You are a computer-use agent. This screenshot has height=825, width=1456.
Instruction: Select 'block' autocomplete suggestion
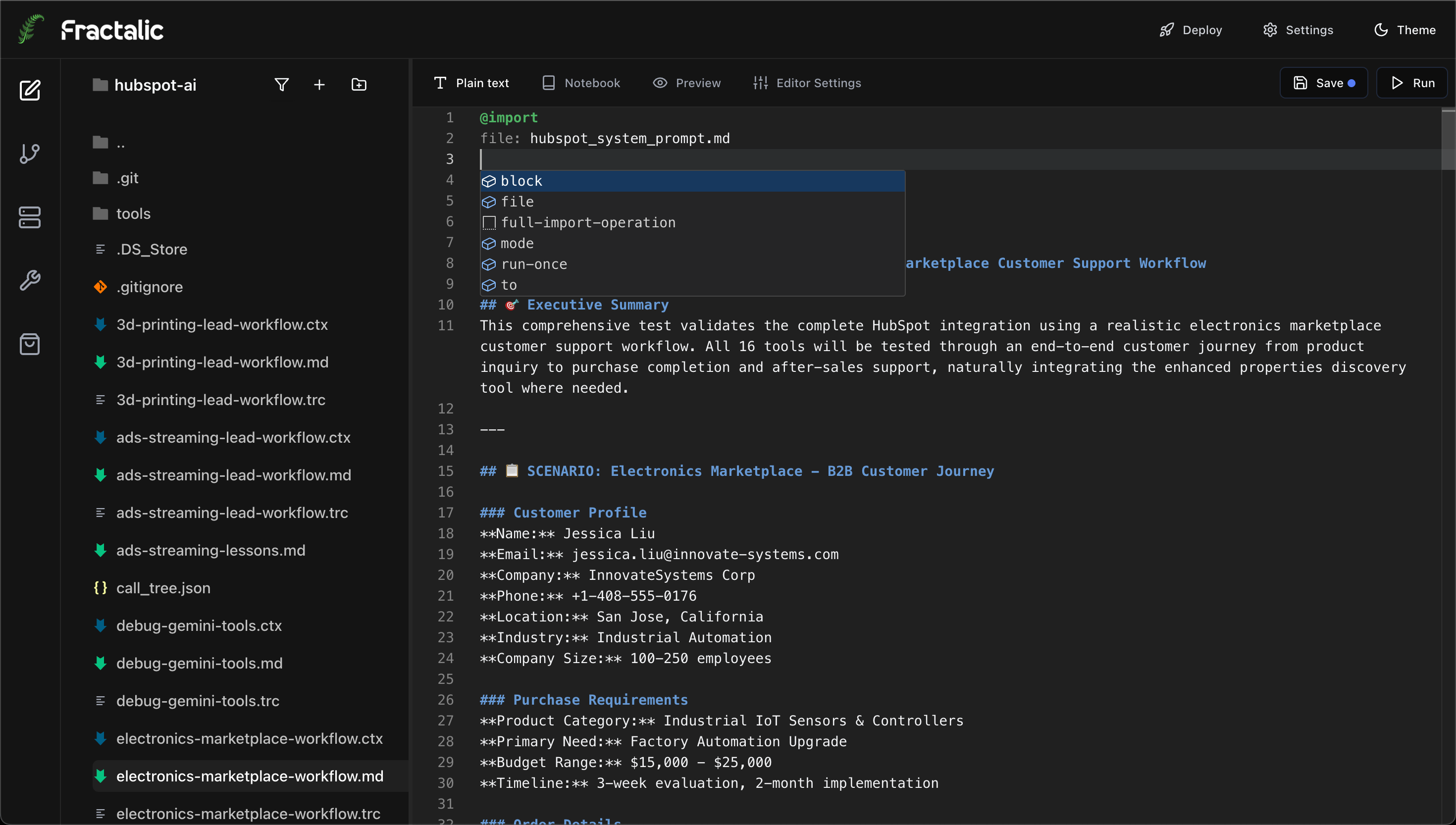[x=692, y=181]
